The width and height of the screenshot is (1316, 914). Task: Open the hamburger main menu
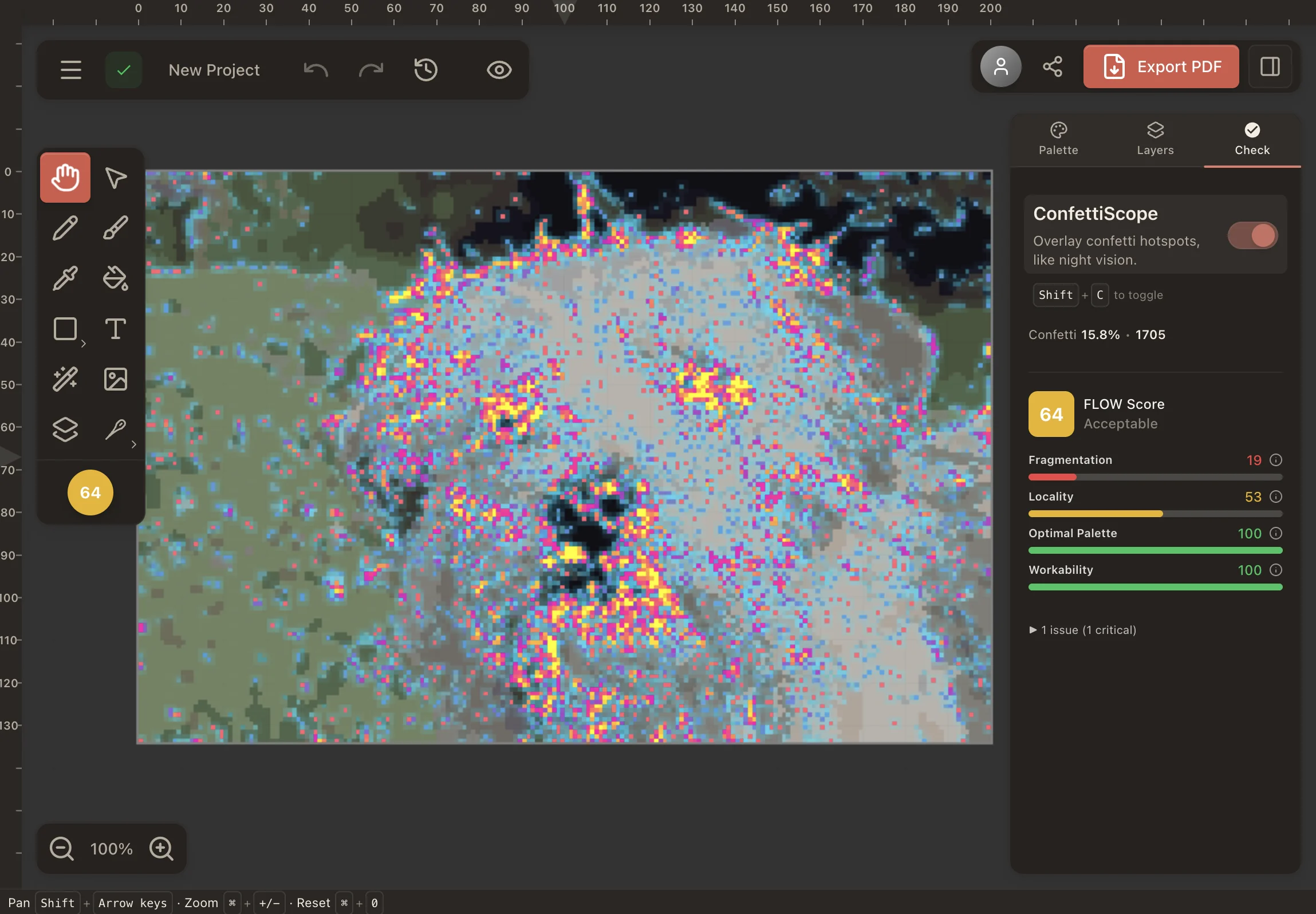pyautogui.click(x=71, y=70)
